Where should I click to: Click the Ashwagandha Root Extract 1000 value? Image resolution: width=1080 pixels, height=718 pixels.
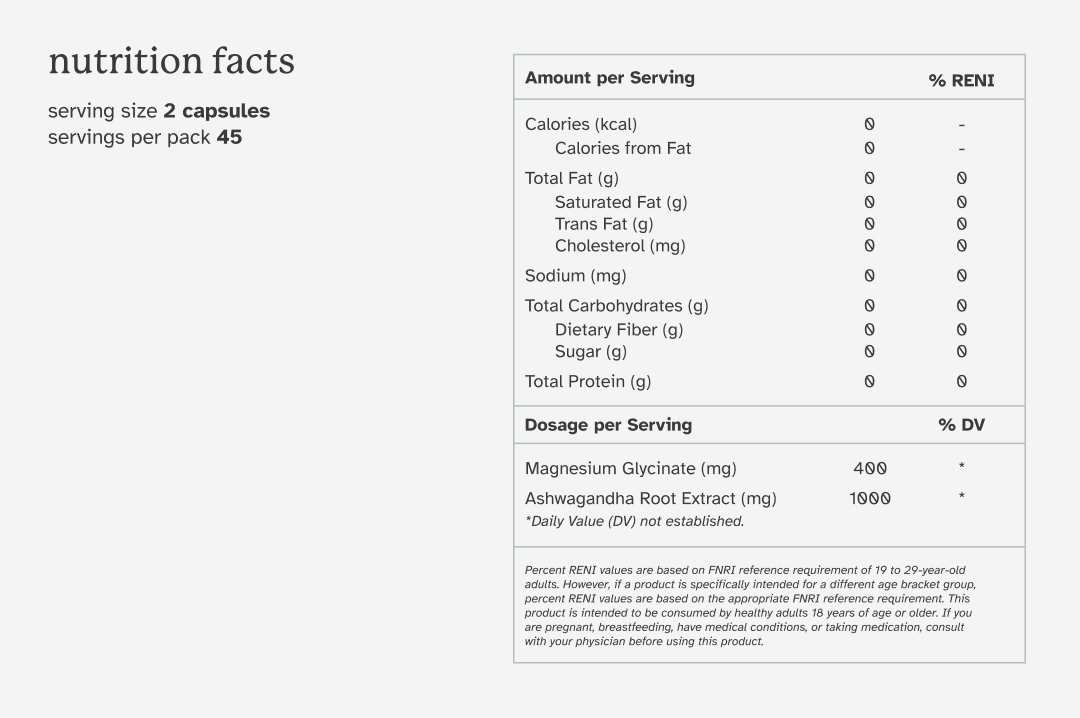pos(870,499)
